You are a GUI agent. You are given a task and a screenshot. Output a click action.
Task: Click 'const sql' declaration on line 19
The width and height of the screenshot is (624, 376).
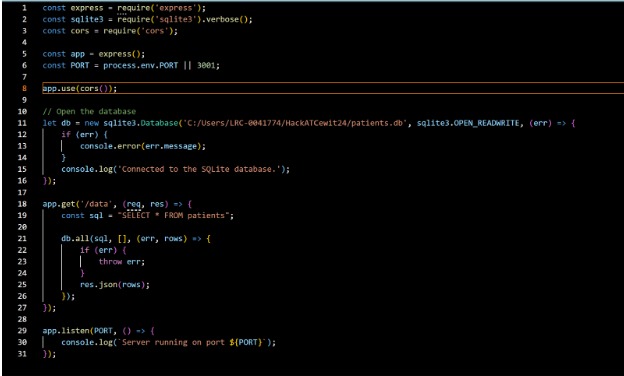pos(82,216)
